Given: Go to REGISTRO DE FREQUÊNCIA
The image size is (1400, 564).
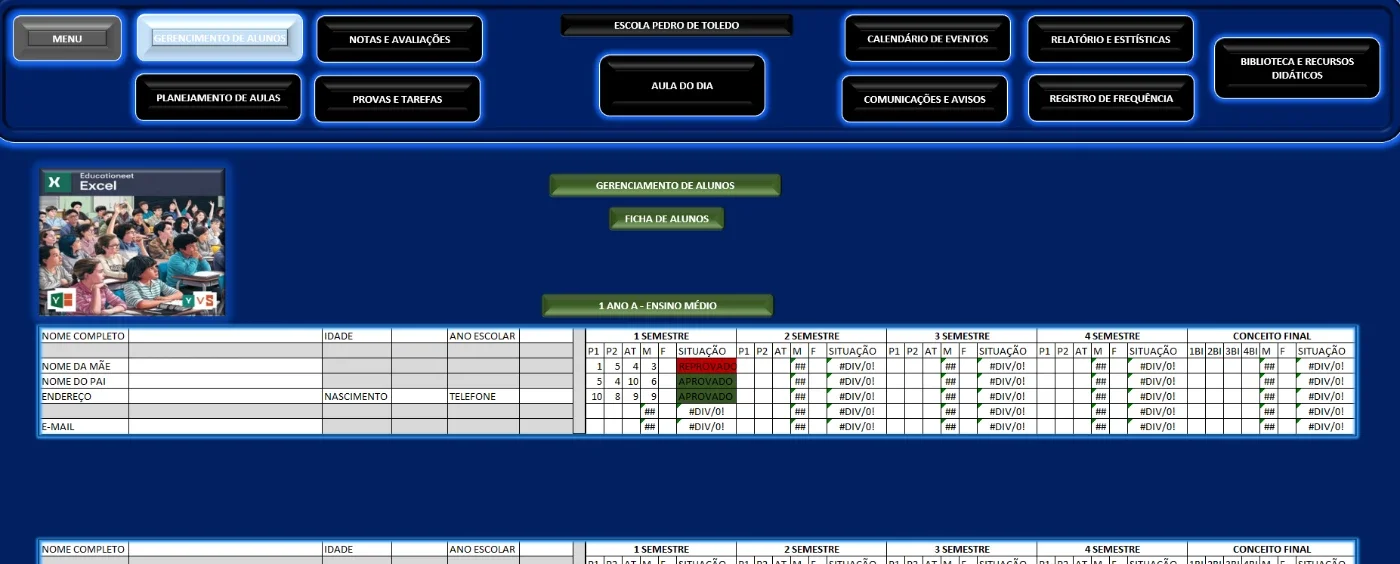Looking at the screenshot, I should tap(1111, 98).
